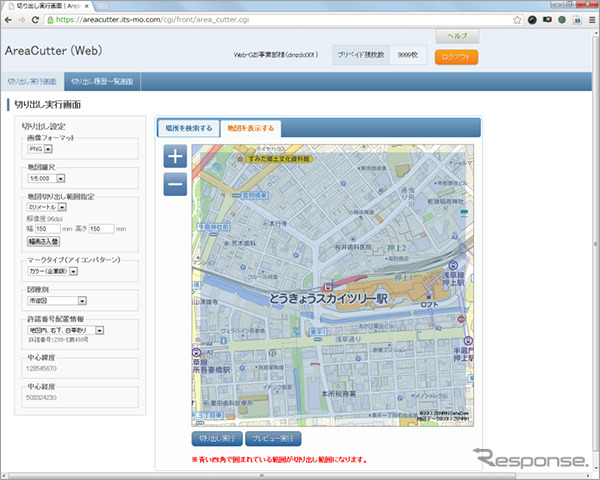Open the 画像フォーマット PNG dropdown
Screen dimensions: 600x480
(x=40, y=149)
